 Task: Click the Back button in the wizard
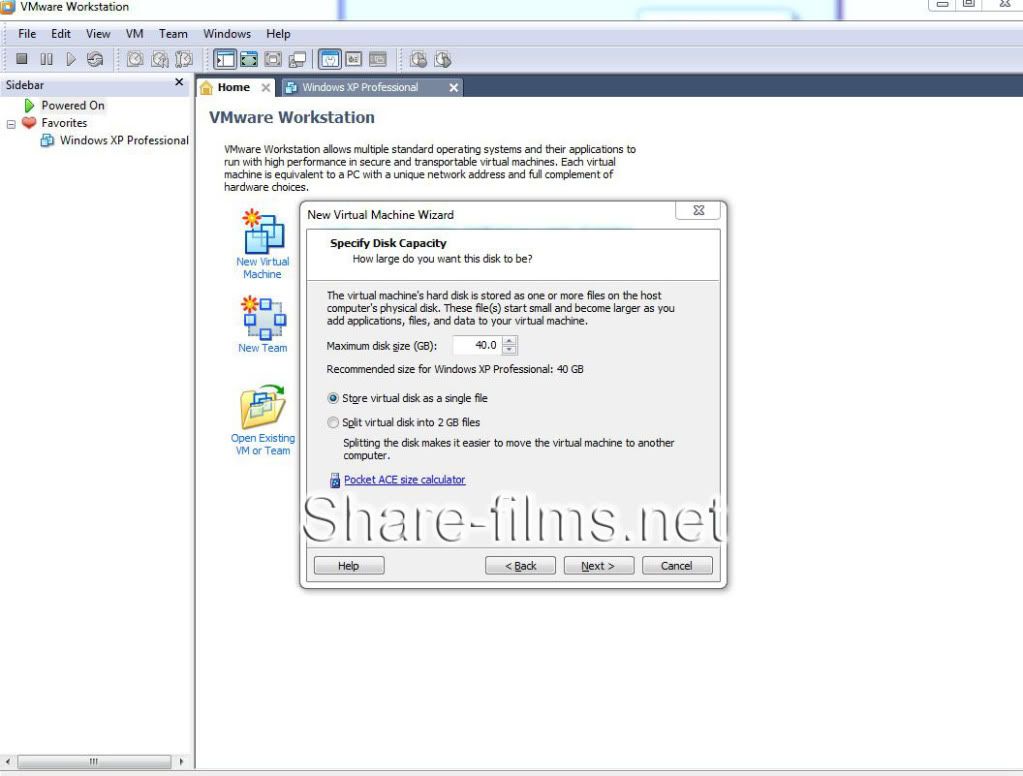click(x=520, y=566)
